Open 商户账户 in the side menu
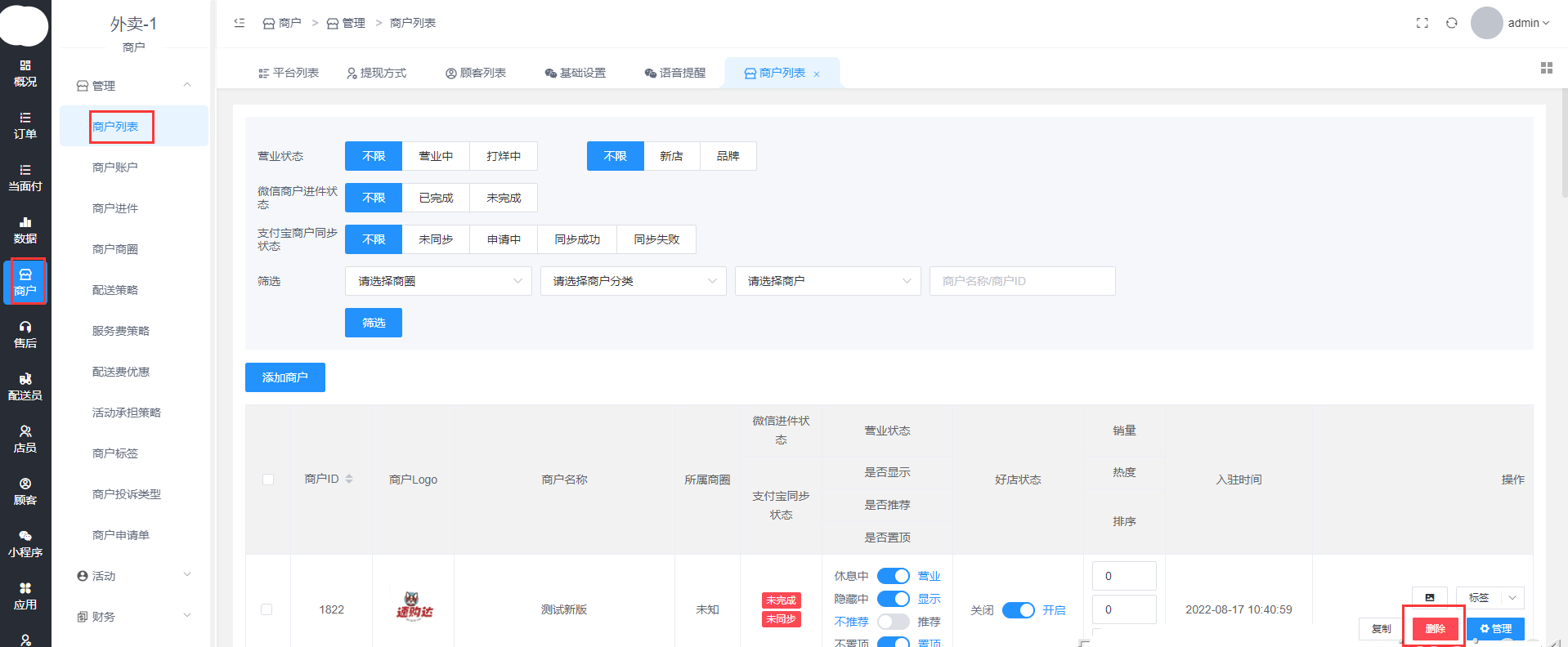The width and height of the screenshot is (1568, 647). [x=115, y=167]
